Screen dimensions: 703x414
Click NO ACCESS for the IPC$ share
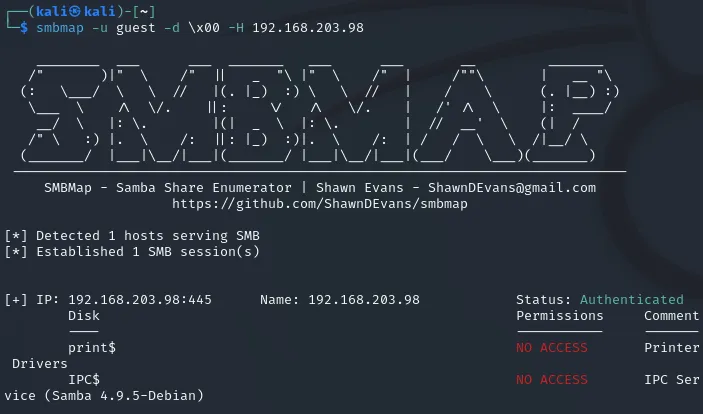(551, 379)
